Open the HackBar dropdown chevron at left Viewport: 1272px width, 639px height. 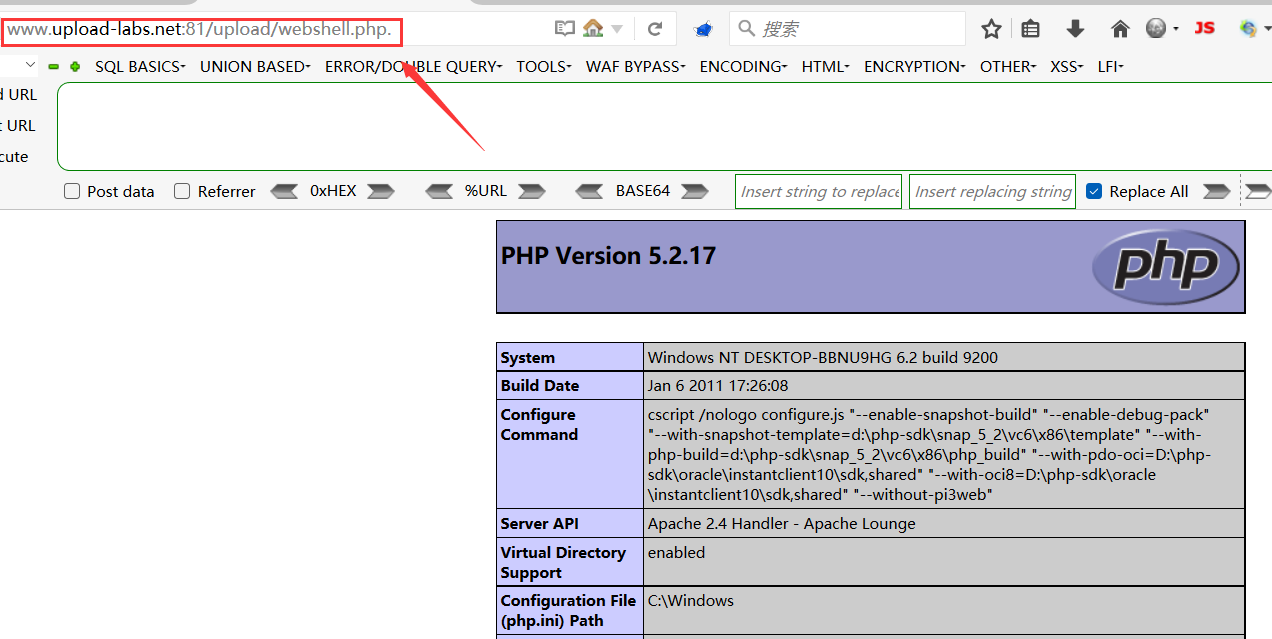(30, 66)
